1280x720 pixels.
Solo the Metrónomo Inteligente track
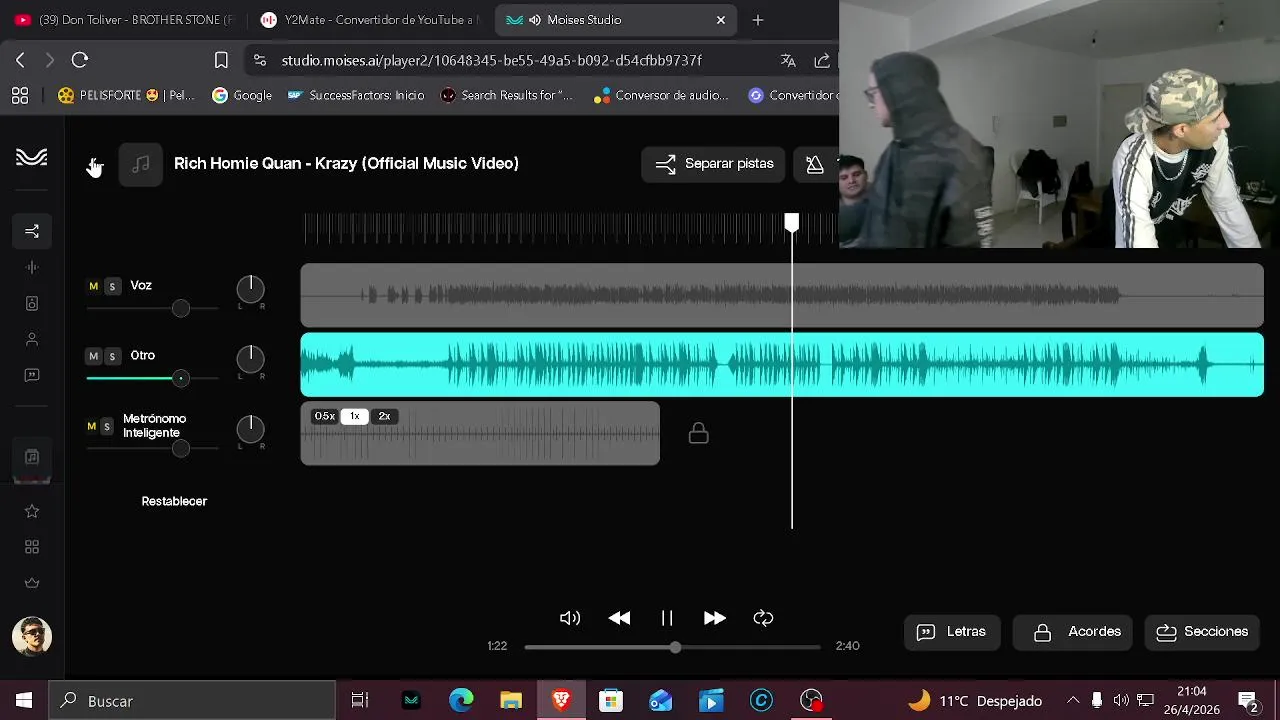tap(107, 426)
